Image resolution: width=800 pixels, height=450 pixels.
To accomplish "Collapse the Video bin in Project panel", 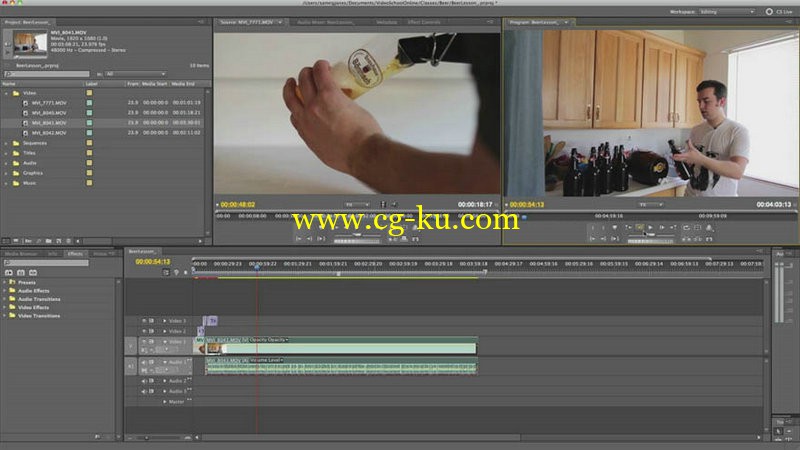I will 6,93.
